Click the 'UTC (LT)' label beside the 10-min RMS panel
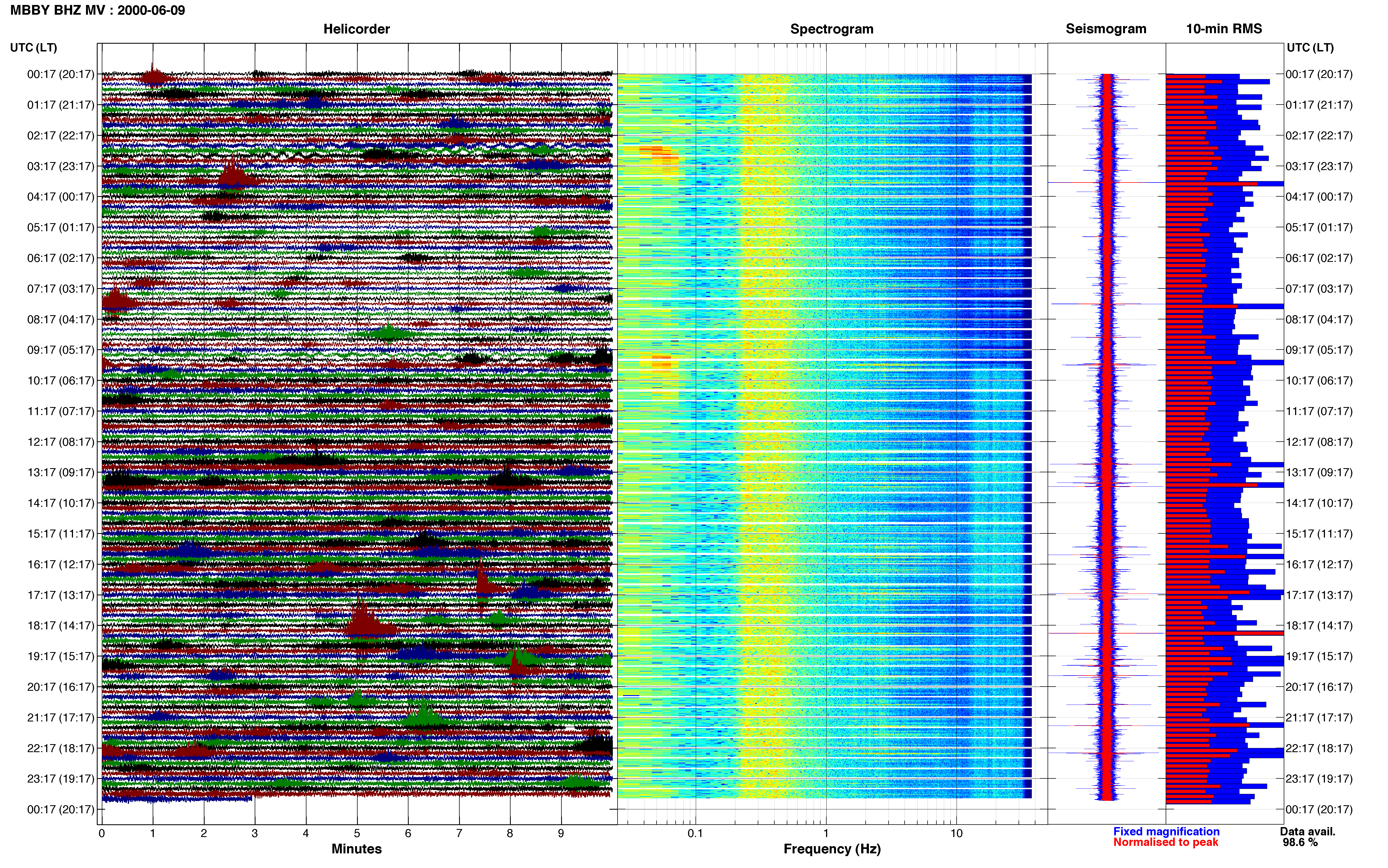The image size is (1388, 868). click(1310, 48)
